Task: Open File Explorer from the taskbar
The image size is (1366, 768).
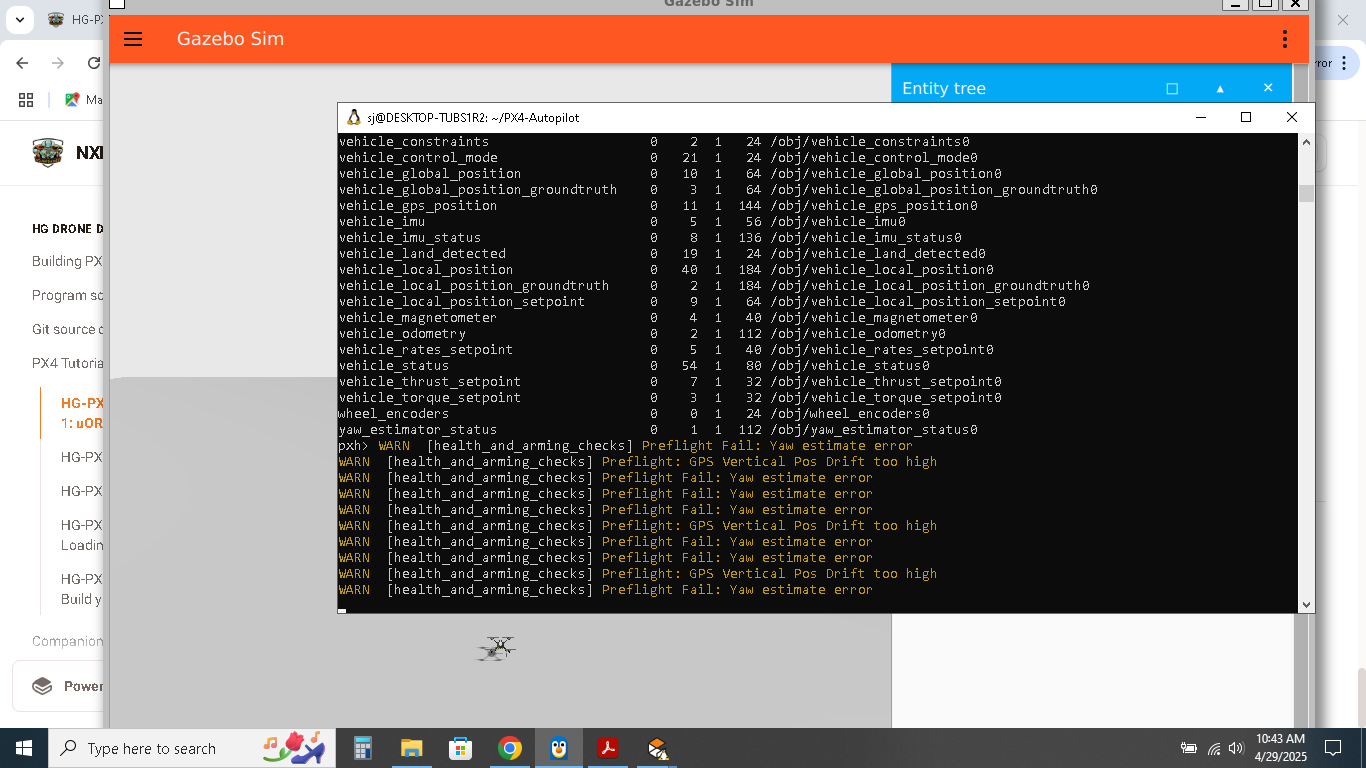Action: (411, 748)
